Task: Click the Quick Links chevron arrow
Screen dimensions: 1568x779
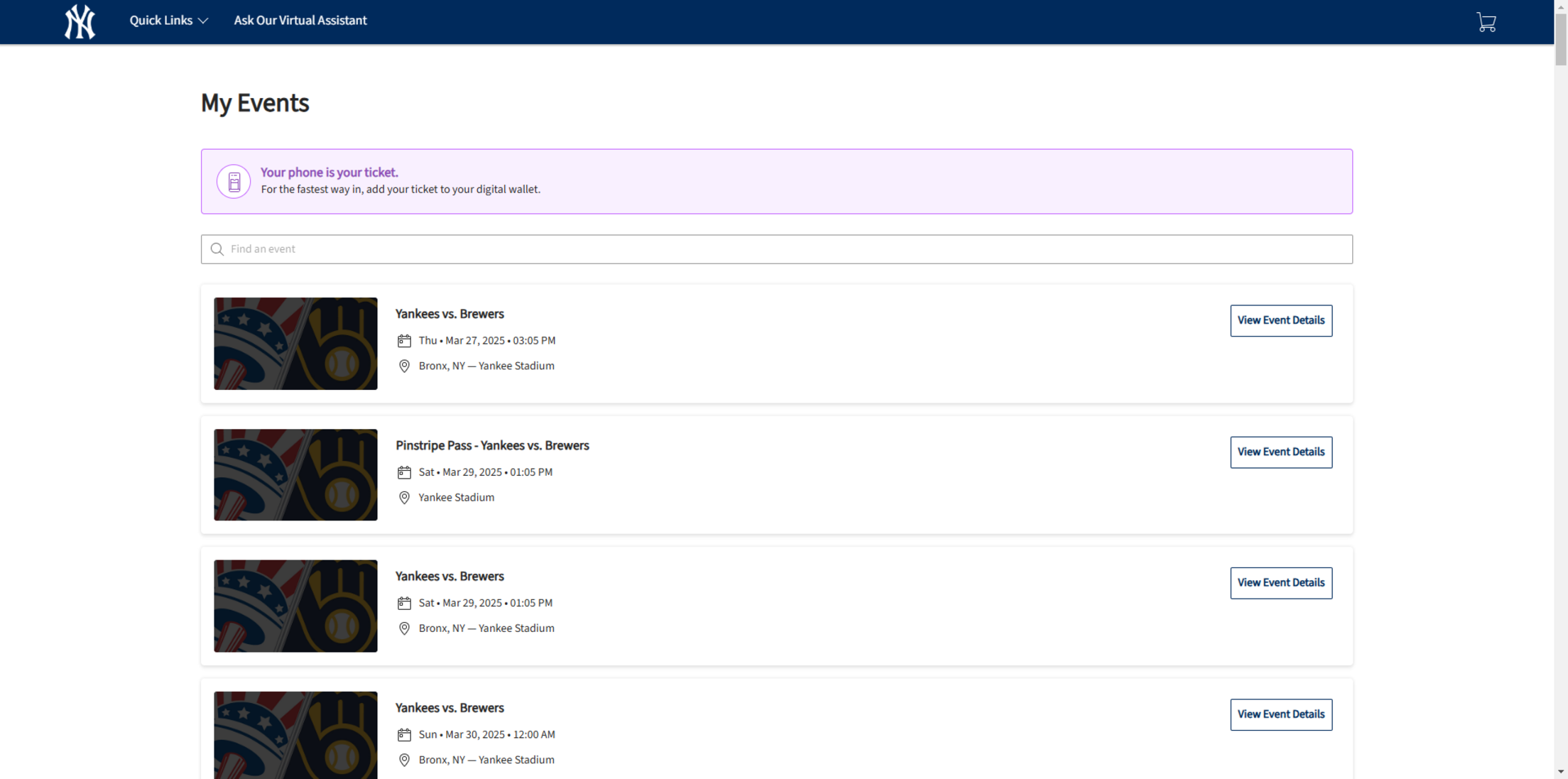Action: (x=203, y=21)
